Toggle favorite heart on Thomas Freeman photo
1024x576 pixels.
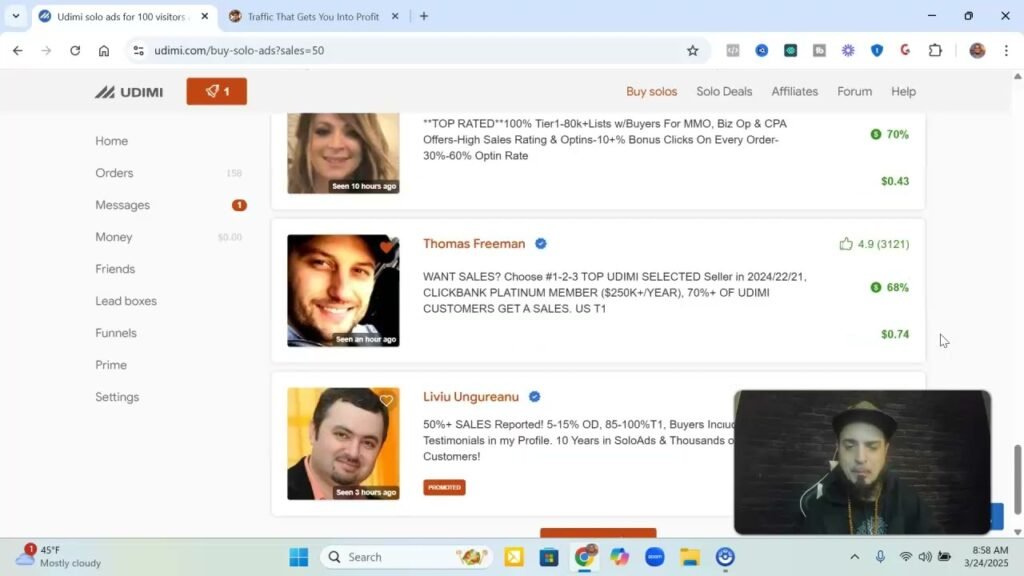[386, 248]
